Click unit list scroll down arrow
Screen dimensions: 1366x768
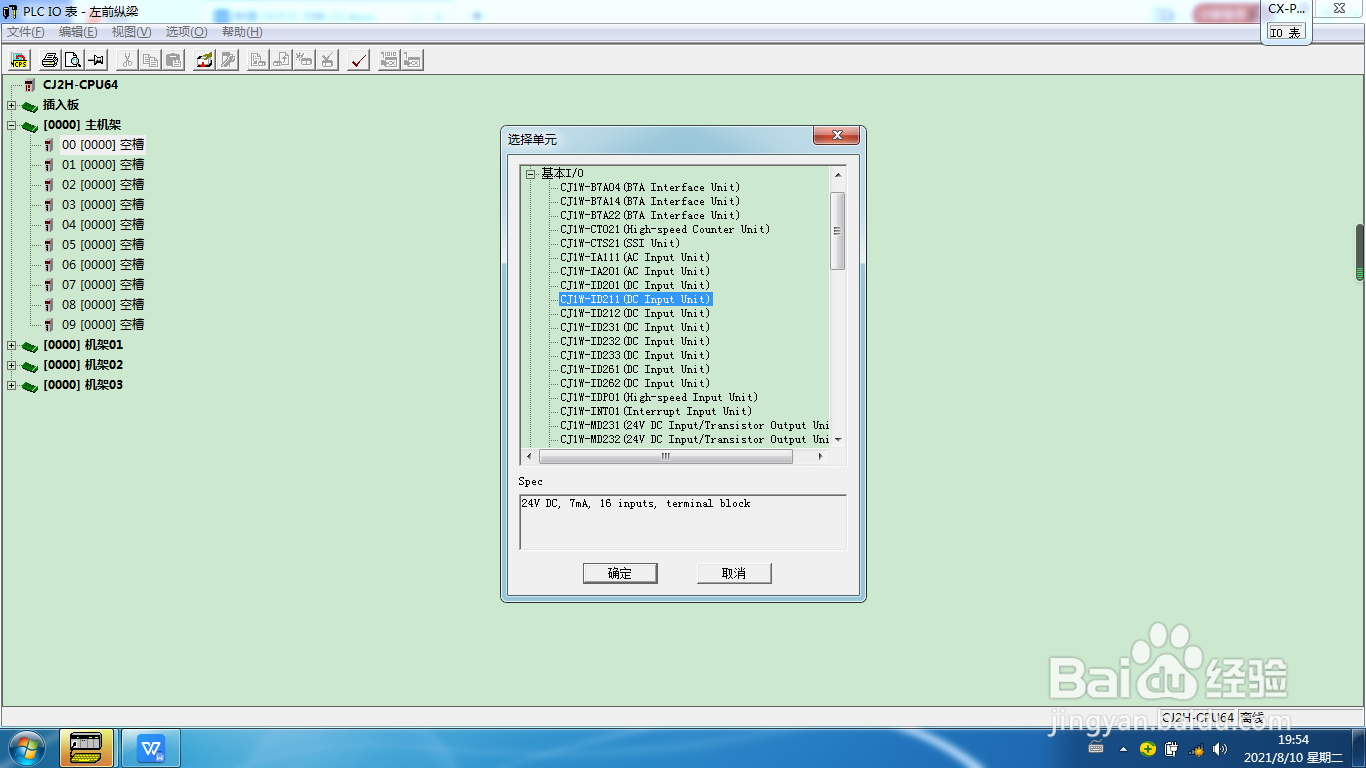[838, 439]
